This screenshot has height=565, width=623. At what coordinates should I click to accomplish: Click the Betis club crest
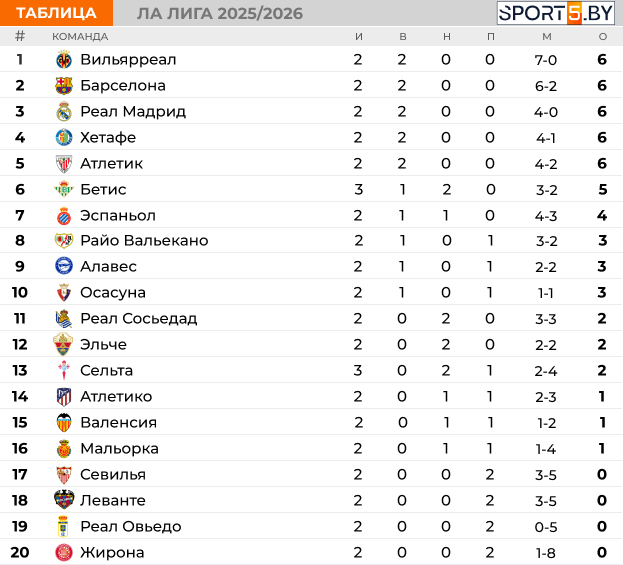coord(64,189)
